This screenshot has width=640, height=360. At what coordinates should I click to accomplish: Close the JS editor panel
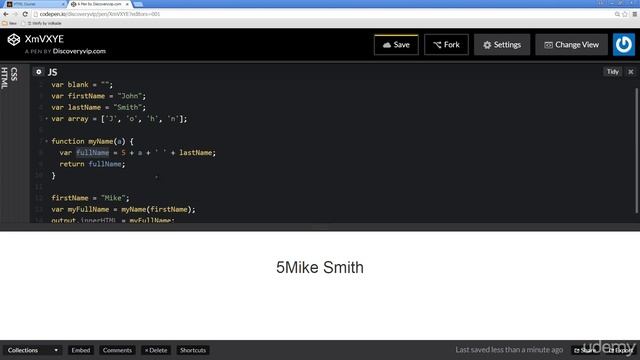pyautogui.click(x=631, y=72)
